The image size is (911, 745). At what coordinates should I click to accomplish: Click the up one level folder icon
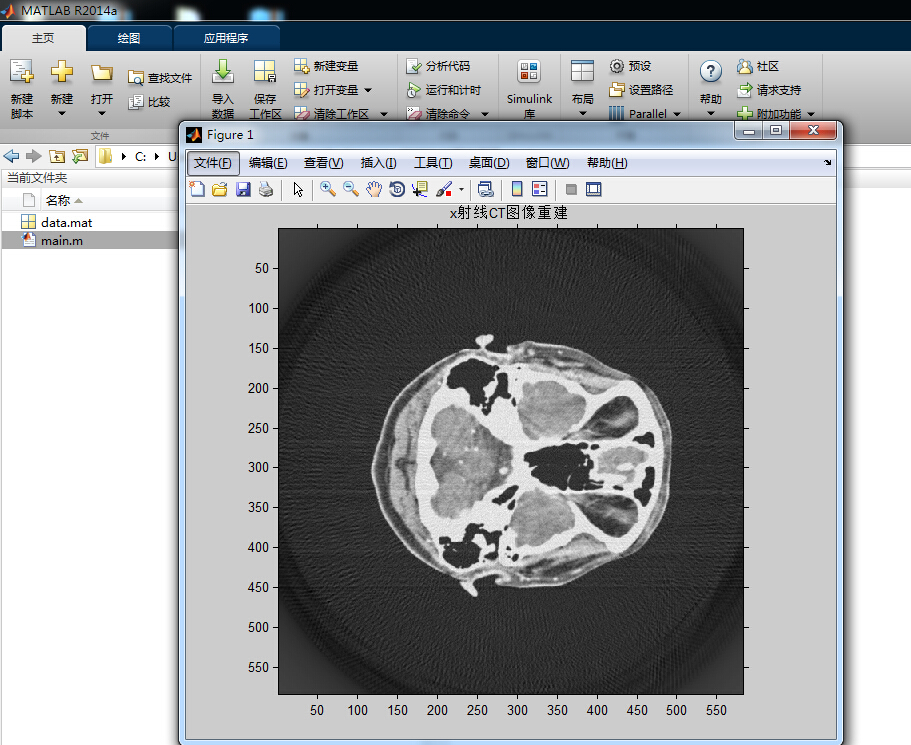point(57,156)
